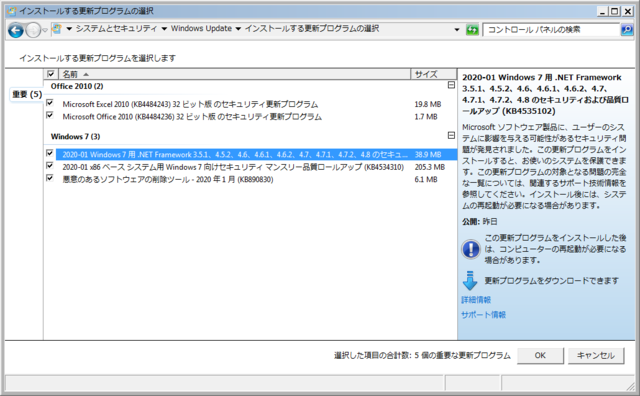Sort by サイズ column header
640x396 pixels.
point(434,74)
